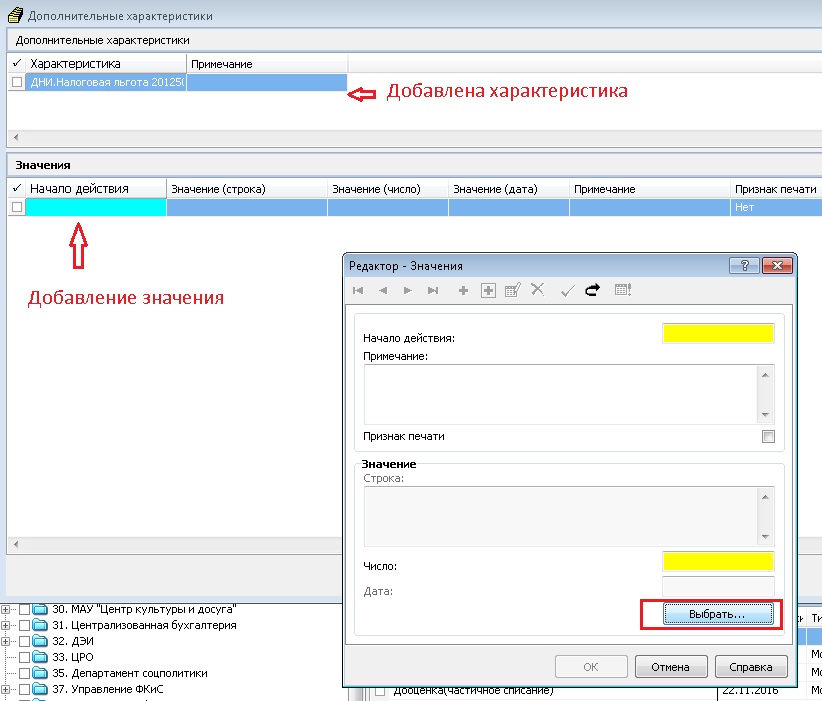The image size is (822, 701).
Task: Click the delete record X icon
Action: coord(537,290)
